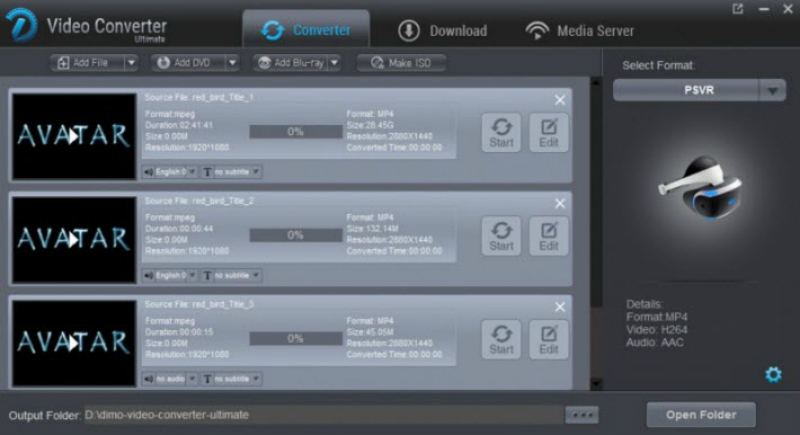Click the Output Folder path field
The image size is (800, 435).
(324, 415)
